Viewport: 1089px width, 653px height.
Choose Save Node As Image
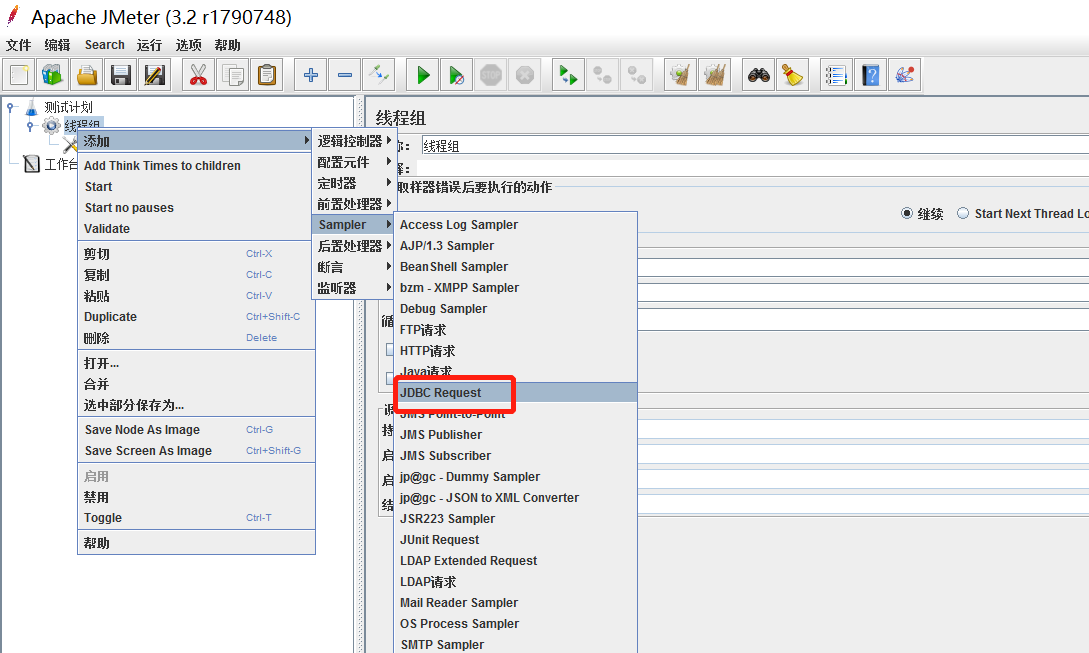pyautogui.click(x=195, y=429)
